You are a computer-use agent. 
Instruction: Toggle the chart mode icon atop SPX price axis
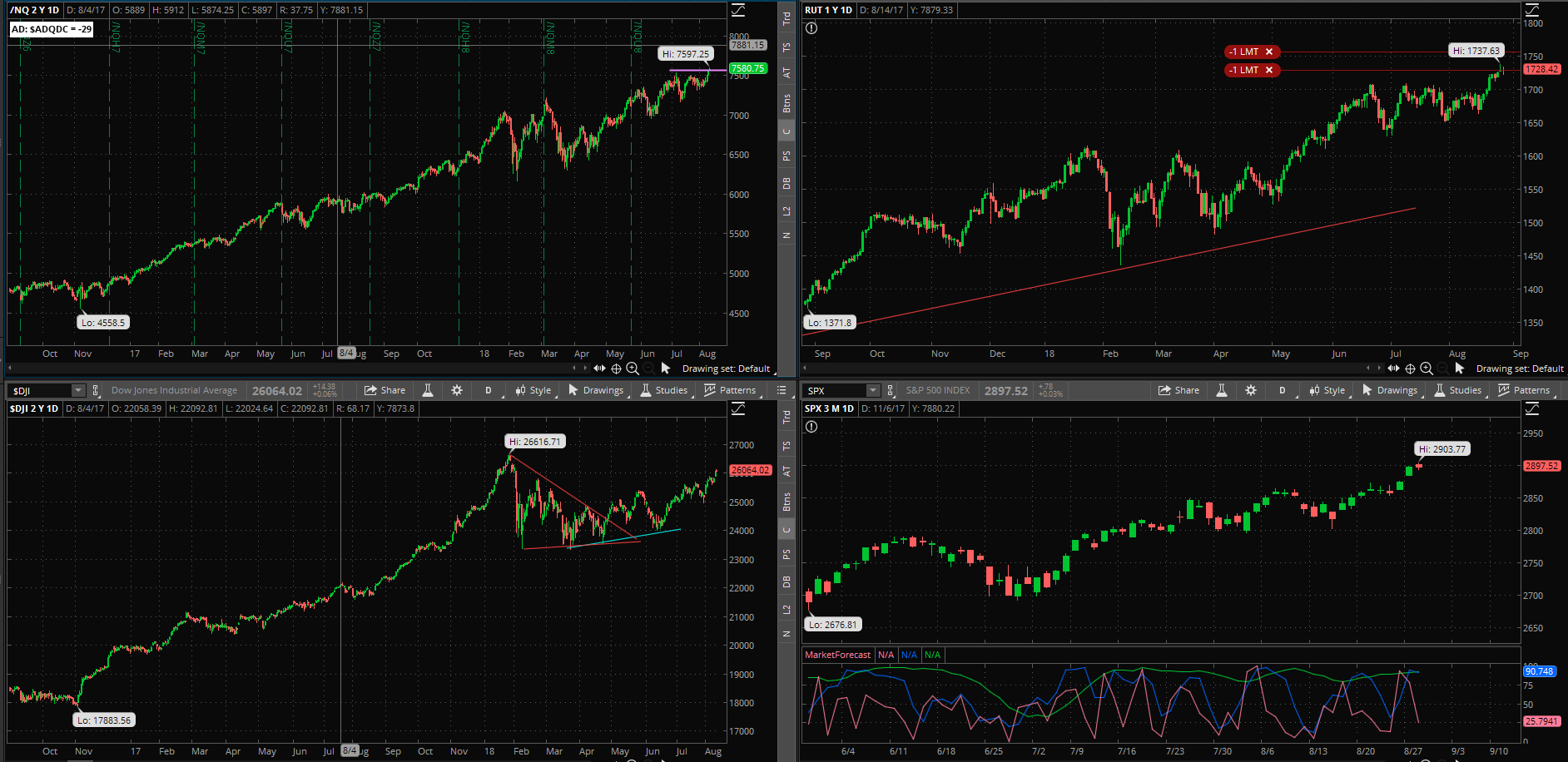point(1532,408)
